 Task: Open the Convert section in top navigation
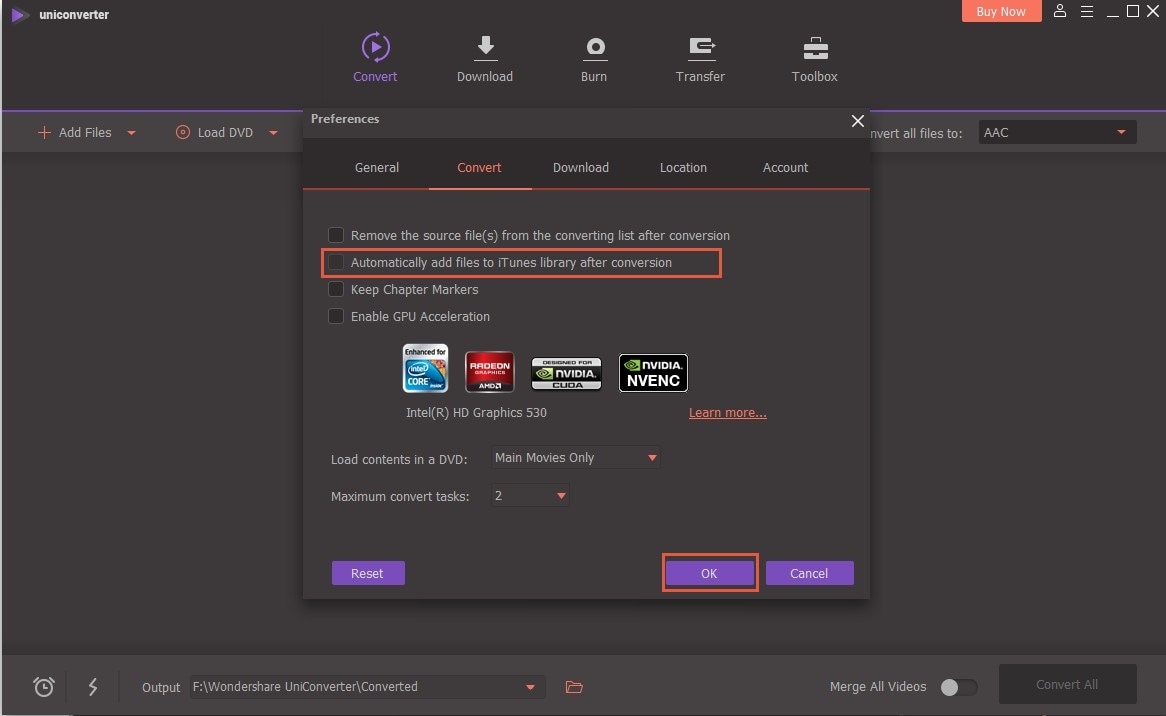tap(375, 58)
